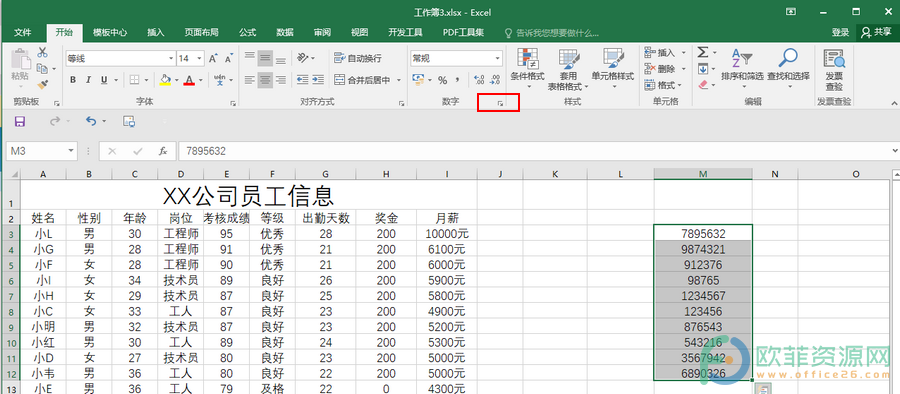Apply cell borders icon
The width and height of the screenshot is (900, 394).
(134, 80)
